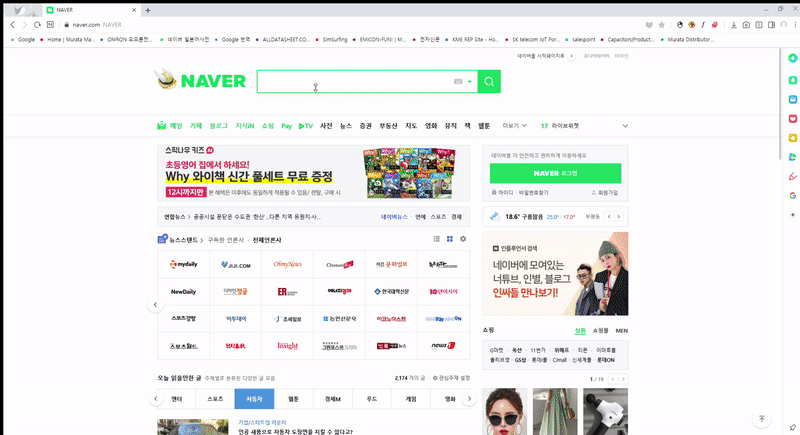The image size is (800, 435).
Task: Open the 지도 map link
Action: point(411,126)
